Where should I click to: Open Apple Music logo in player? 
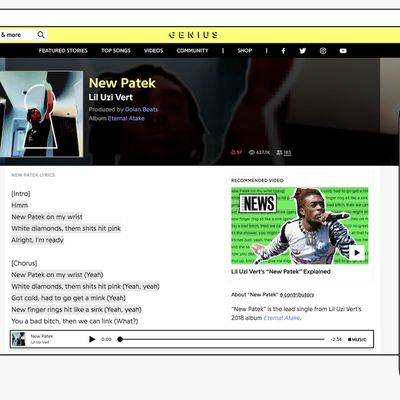tap(357, 339)
